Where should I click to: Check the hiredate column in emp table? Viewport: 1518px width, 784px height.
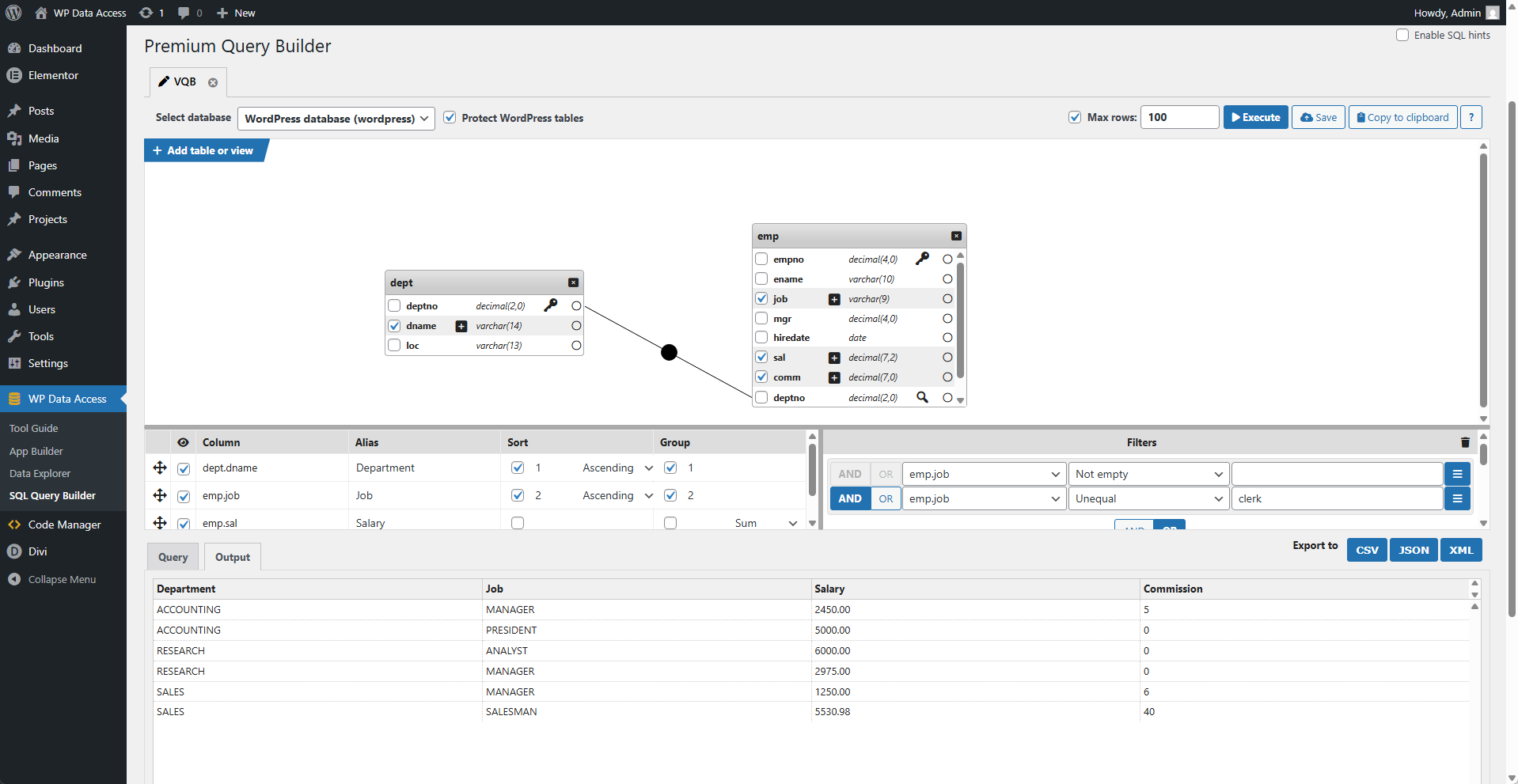coord(761,338)
